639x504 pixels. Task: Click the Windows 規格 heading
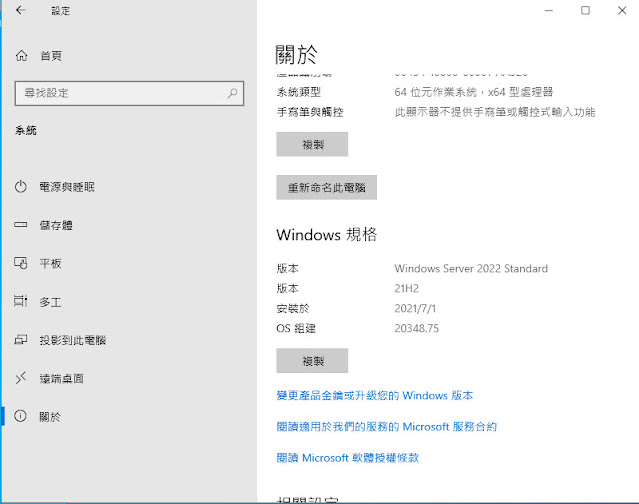click(x=327, y=235)
